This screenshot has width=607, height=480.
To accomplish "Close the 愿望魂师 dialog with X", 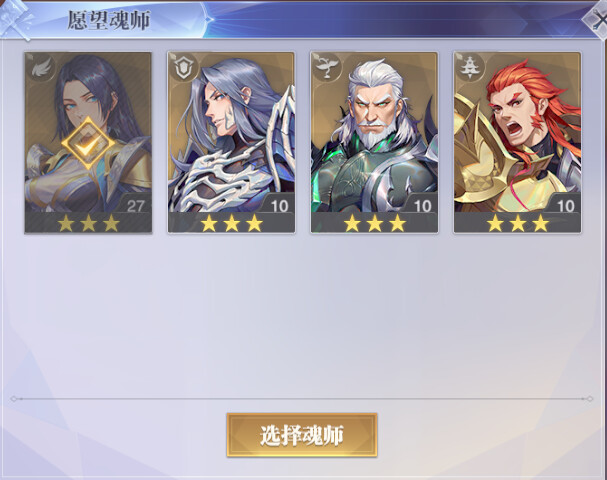I will [598, 20].
